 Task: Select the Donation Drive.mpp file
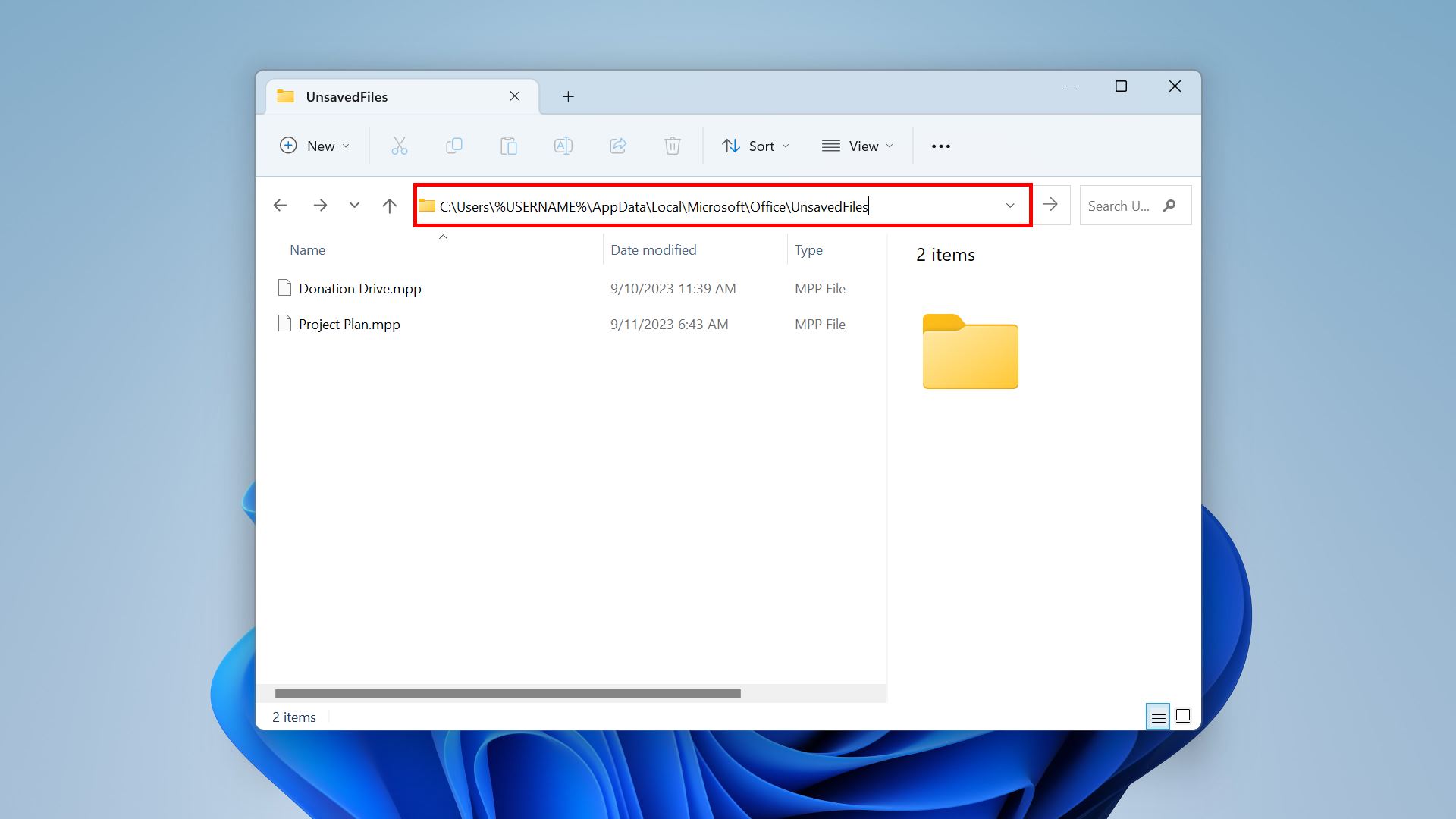click(x=360, y=288)
